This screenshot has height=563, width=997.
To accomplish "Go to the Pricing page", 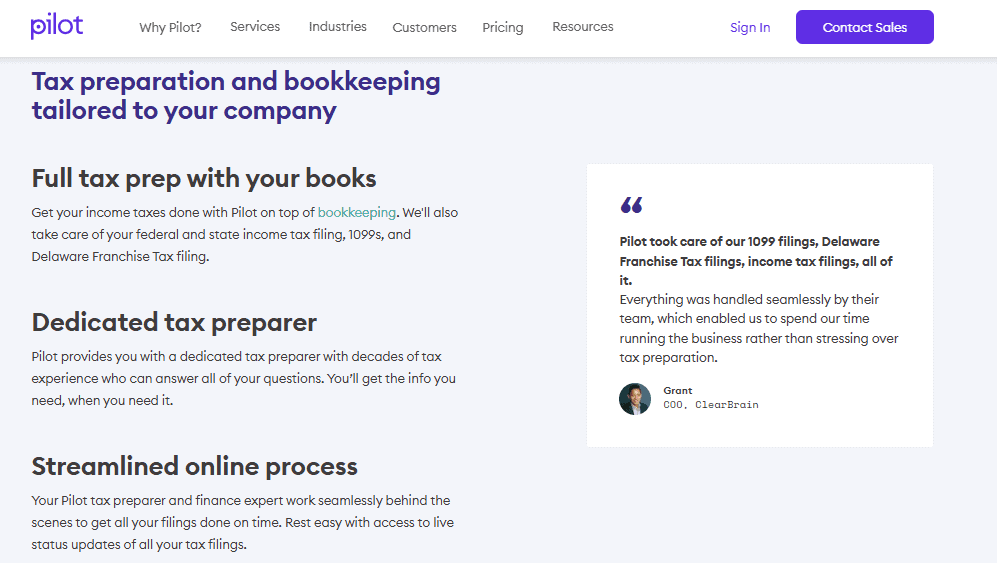I will pos(502,27).
